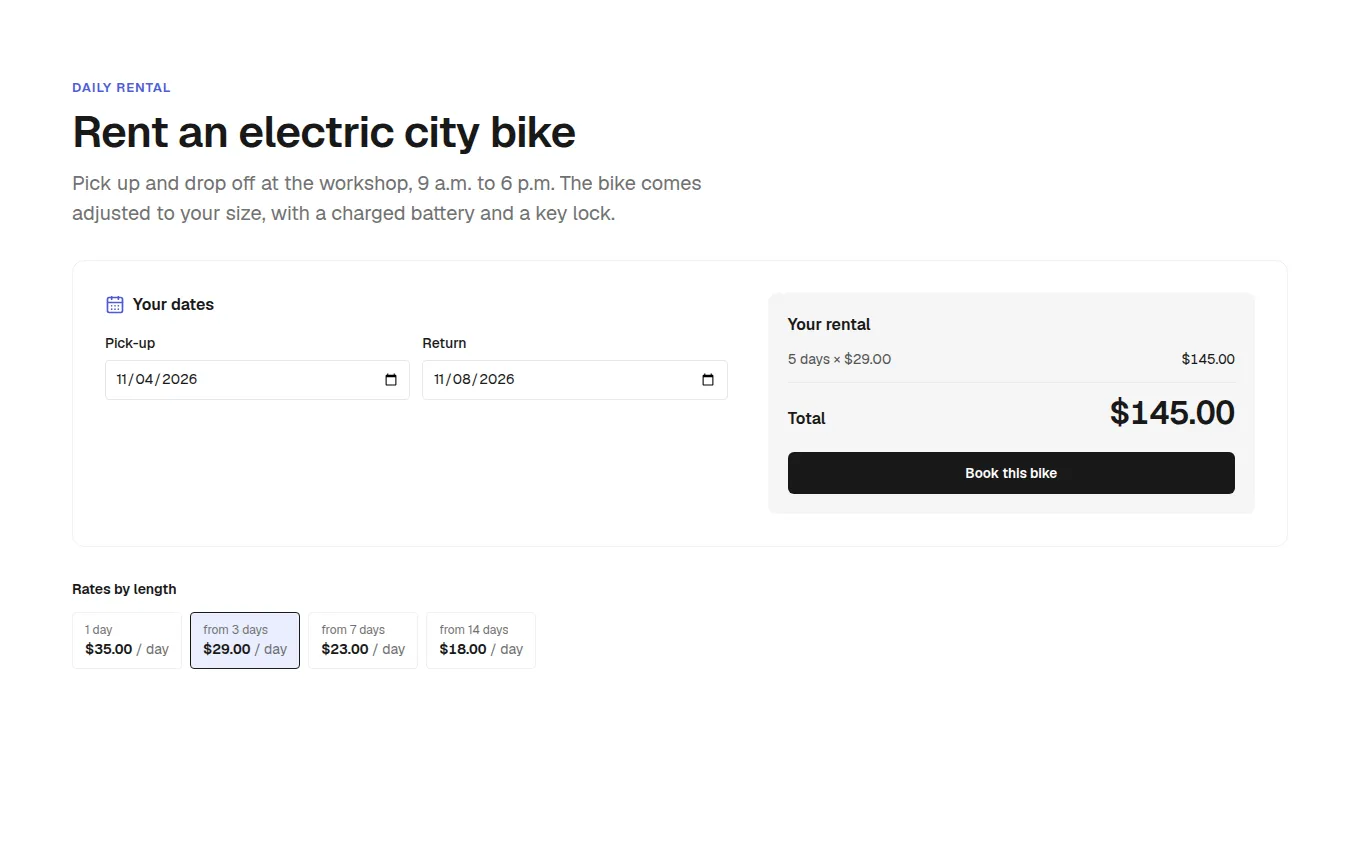The height and width of the screenshot is (850, 1360).
Task: Open the Return date calendar picker
Action: pyautogui.click(x=708, y=380)
